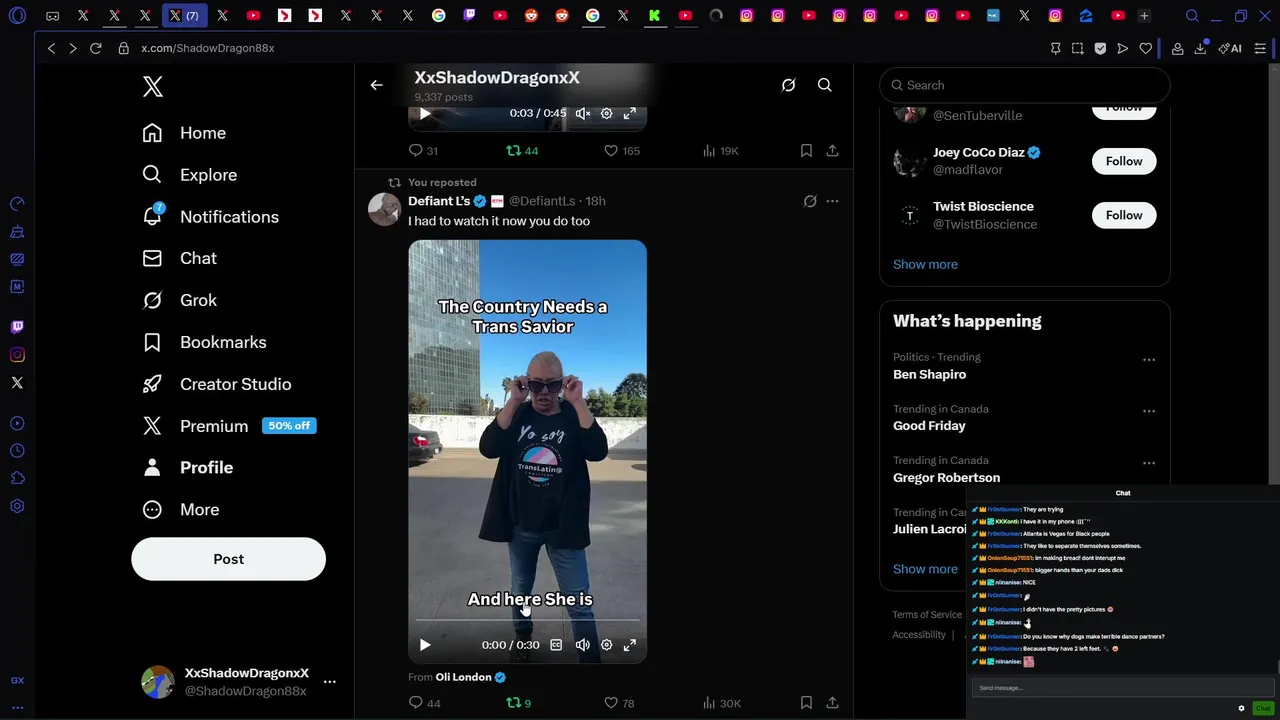The width and height of the screenshot is (1280, 720).
Task: Toggle captions on the Trans Savior video
Action: [x=556, y=645]
